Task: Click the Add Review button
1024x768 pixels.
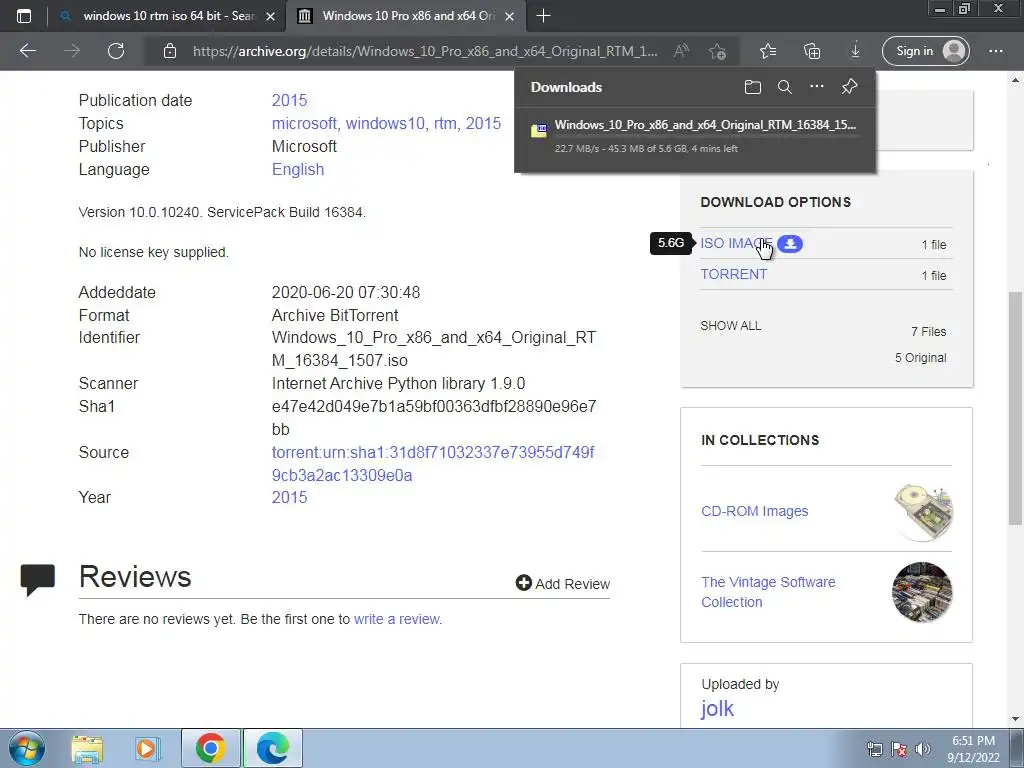Action: (562, 583)
